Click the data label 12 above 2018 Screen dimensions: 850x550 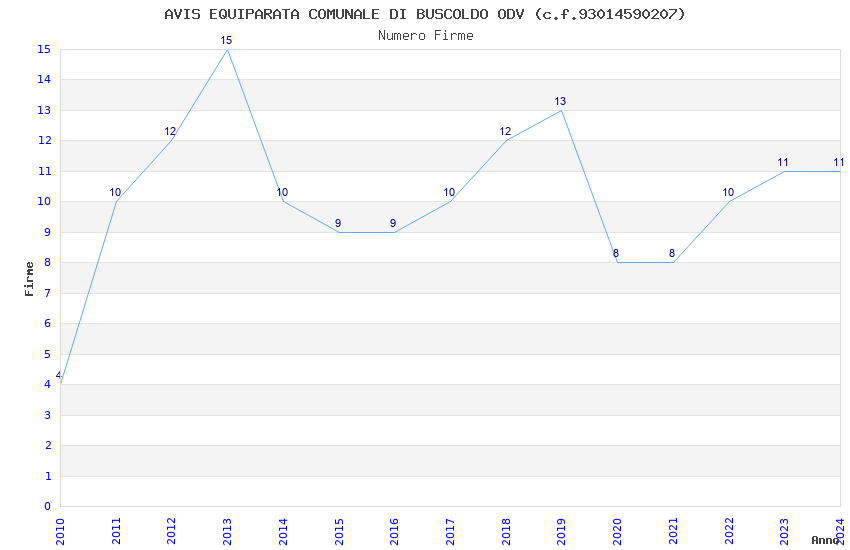click(x=505, y=131)
